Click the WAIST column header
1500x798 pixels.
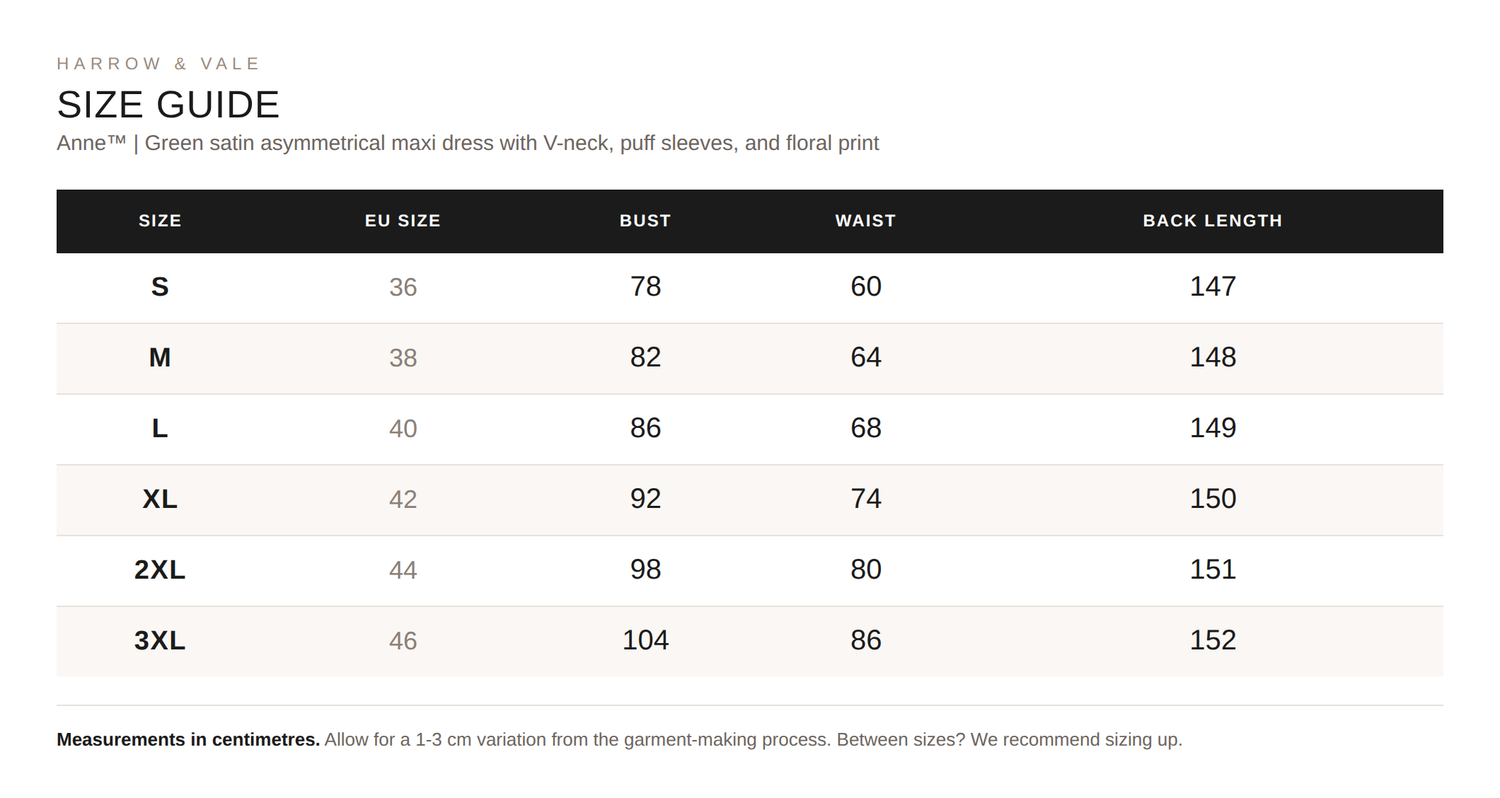click(x=866, y=221)
